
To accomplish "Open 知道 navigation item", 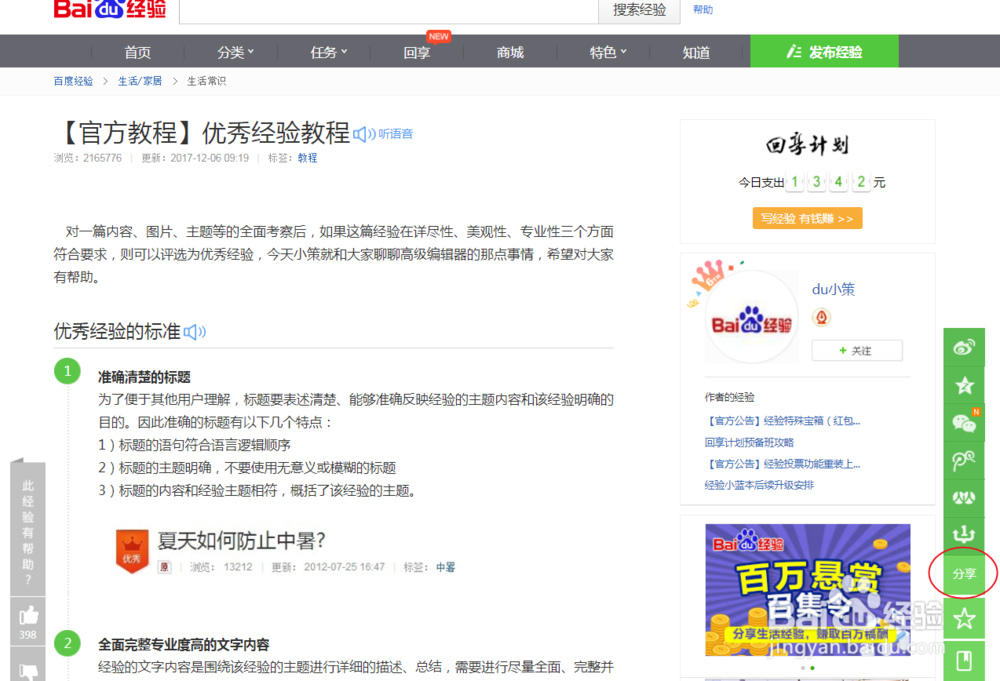I will pyautogui.click(x=696, y=52).
